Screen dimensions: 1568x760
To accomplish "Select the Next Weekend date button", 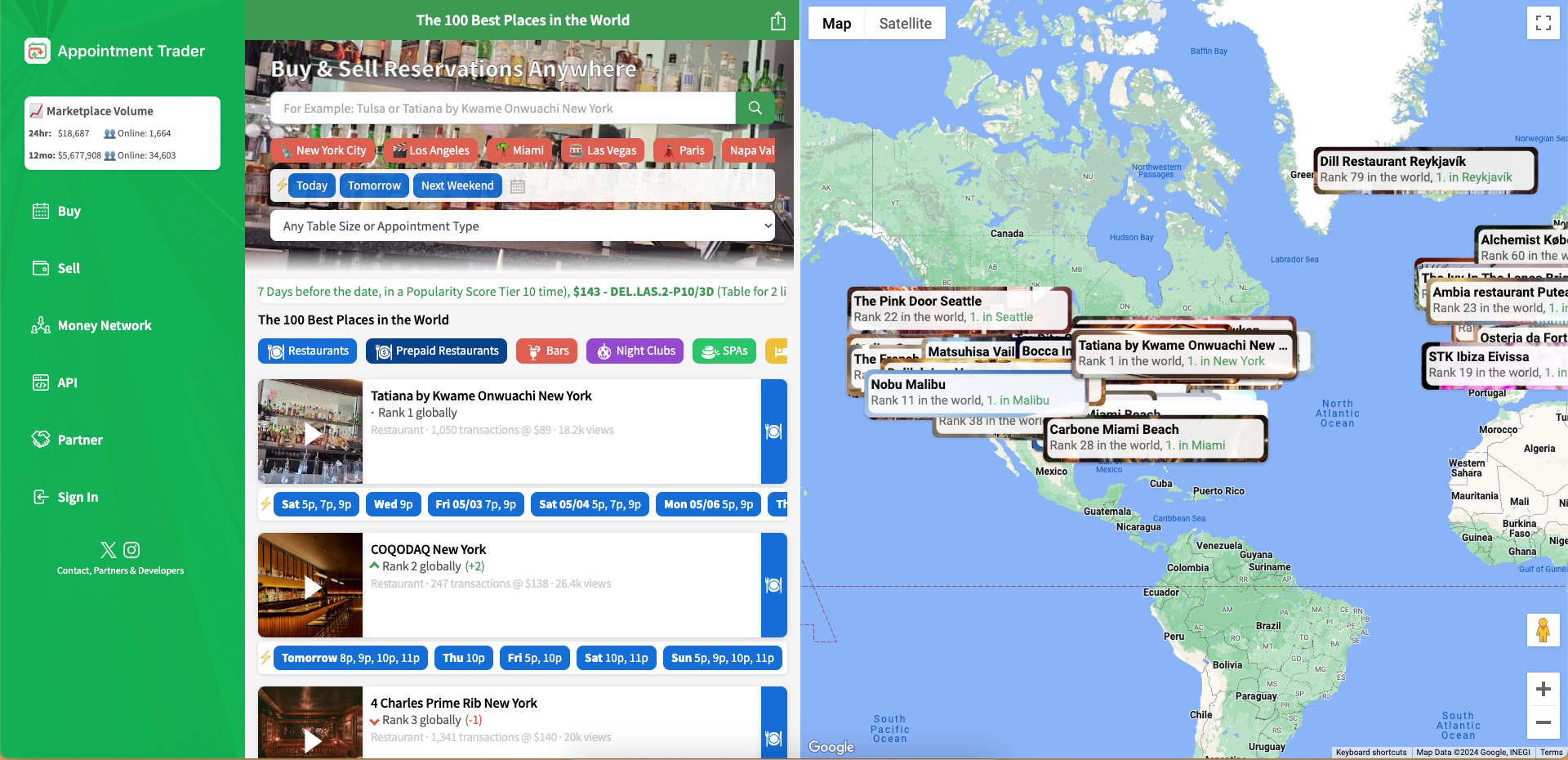I will tap(457, 186).
